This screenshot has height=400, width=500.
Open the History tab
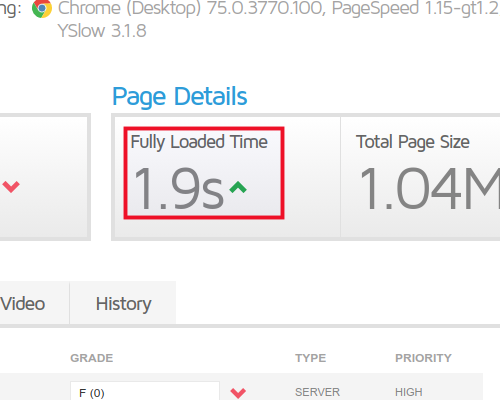(123, 304)
